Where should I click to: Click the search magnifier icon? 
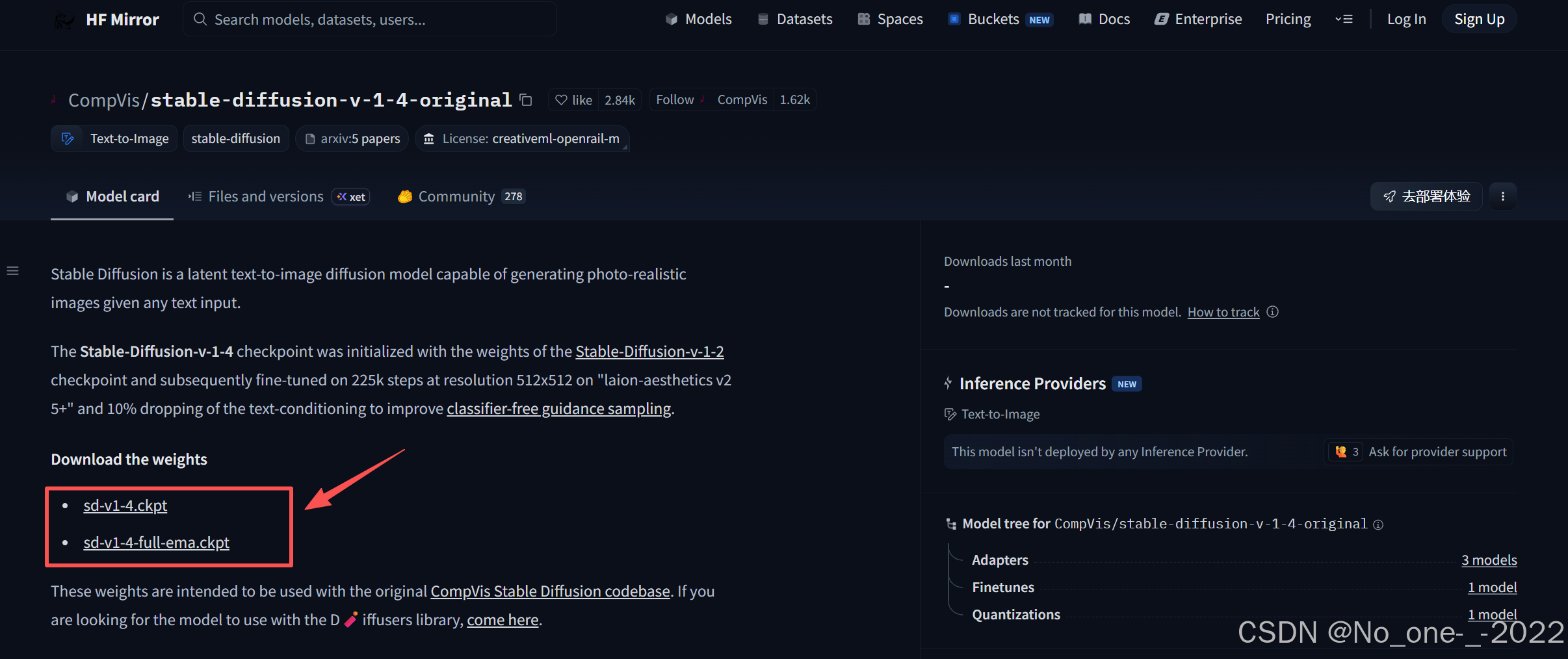[200, 19]
